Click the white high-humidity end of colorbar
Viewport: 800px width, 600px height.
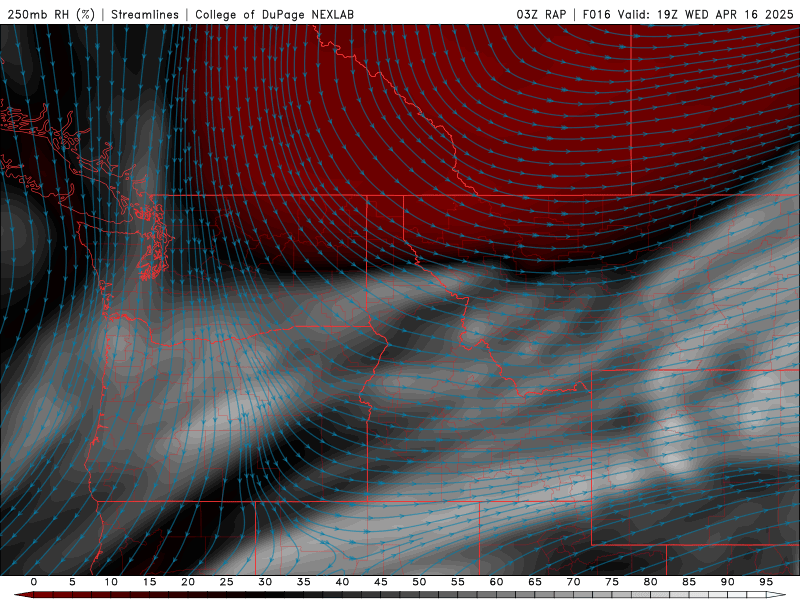tap(777, 595)
